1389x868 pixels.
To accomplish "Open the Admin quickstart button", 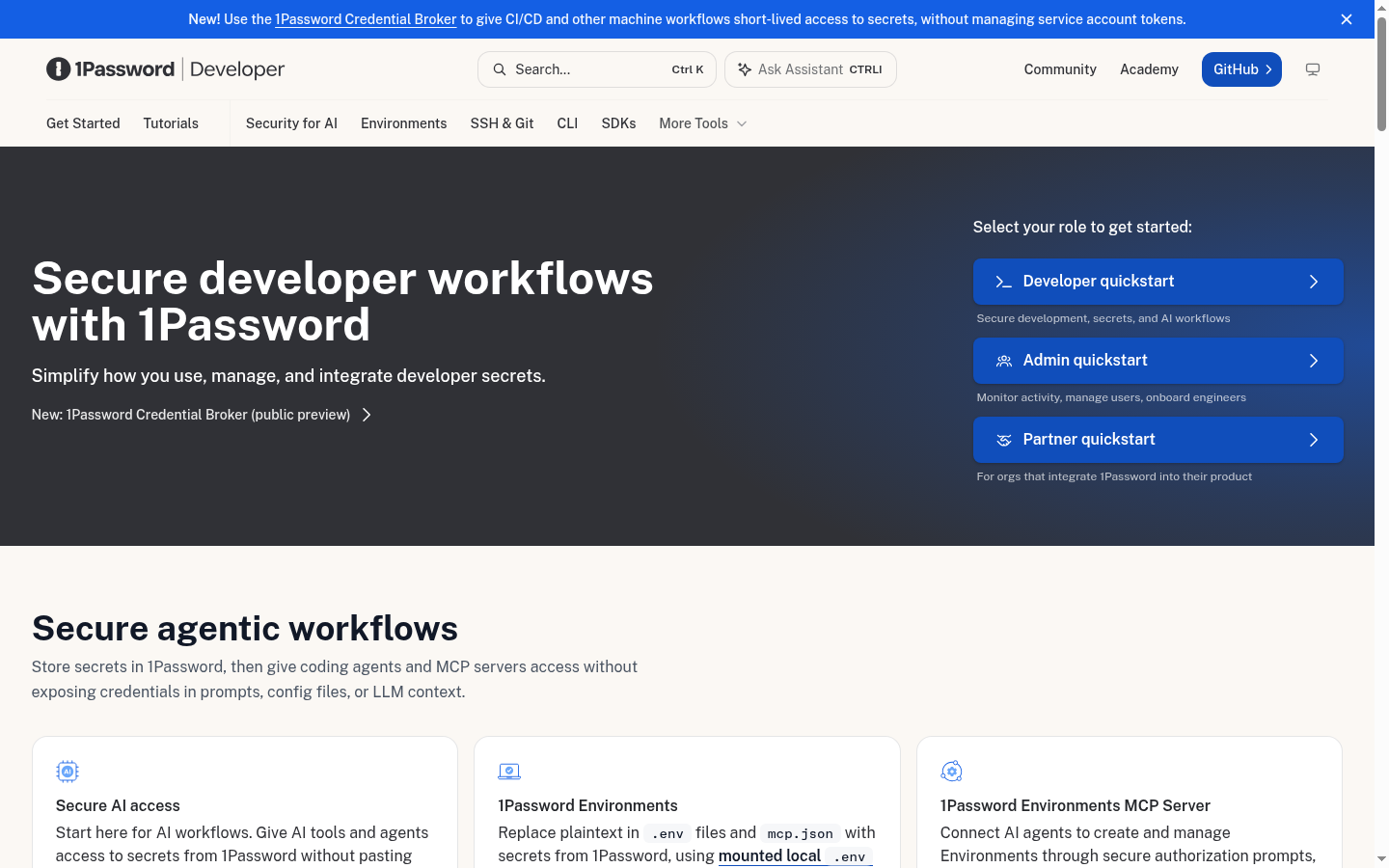I will pyautogui.click(x=1158, y=361).
